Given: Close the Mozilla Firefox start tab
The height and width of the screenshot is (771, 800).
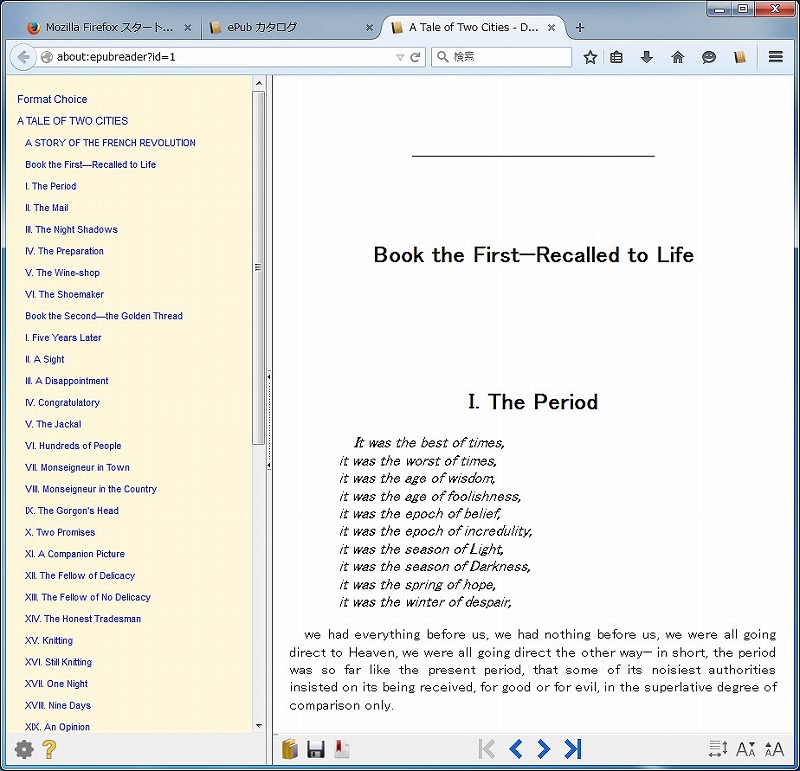Looking at the screenshot, I should (x=188, y=28).
